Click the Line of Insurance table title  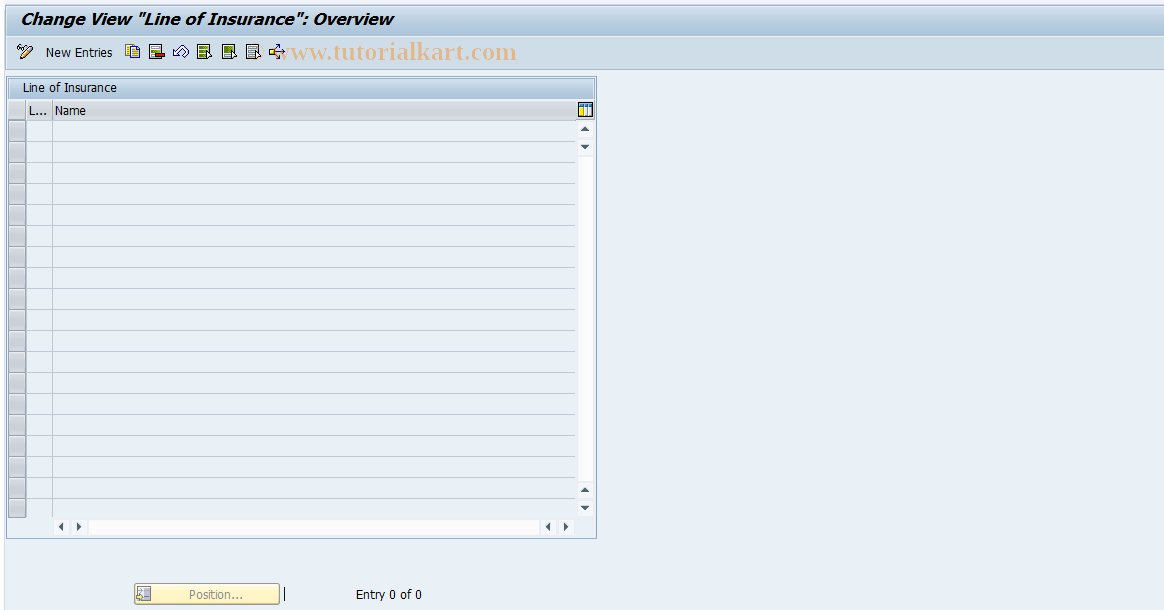coord(70,88)
